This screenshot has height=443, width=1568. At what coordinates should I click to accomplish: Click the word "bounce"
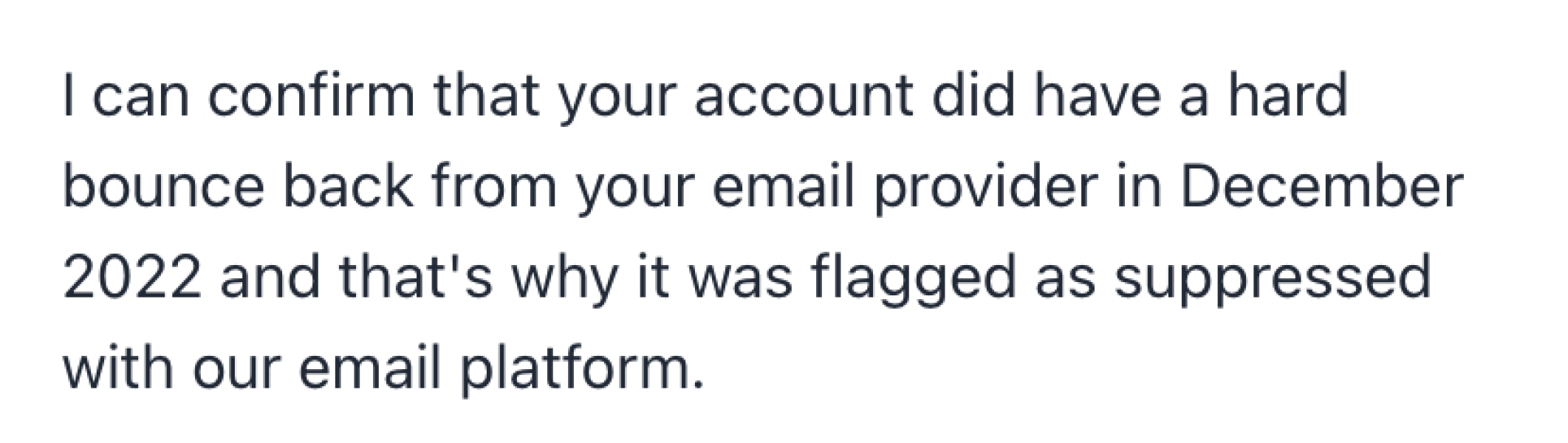tap(163, 188)
